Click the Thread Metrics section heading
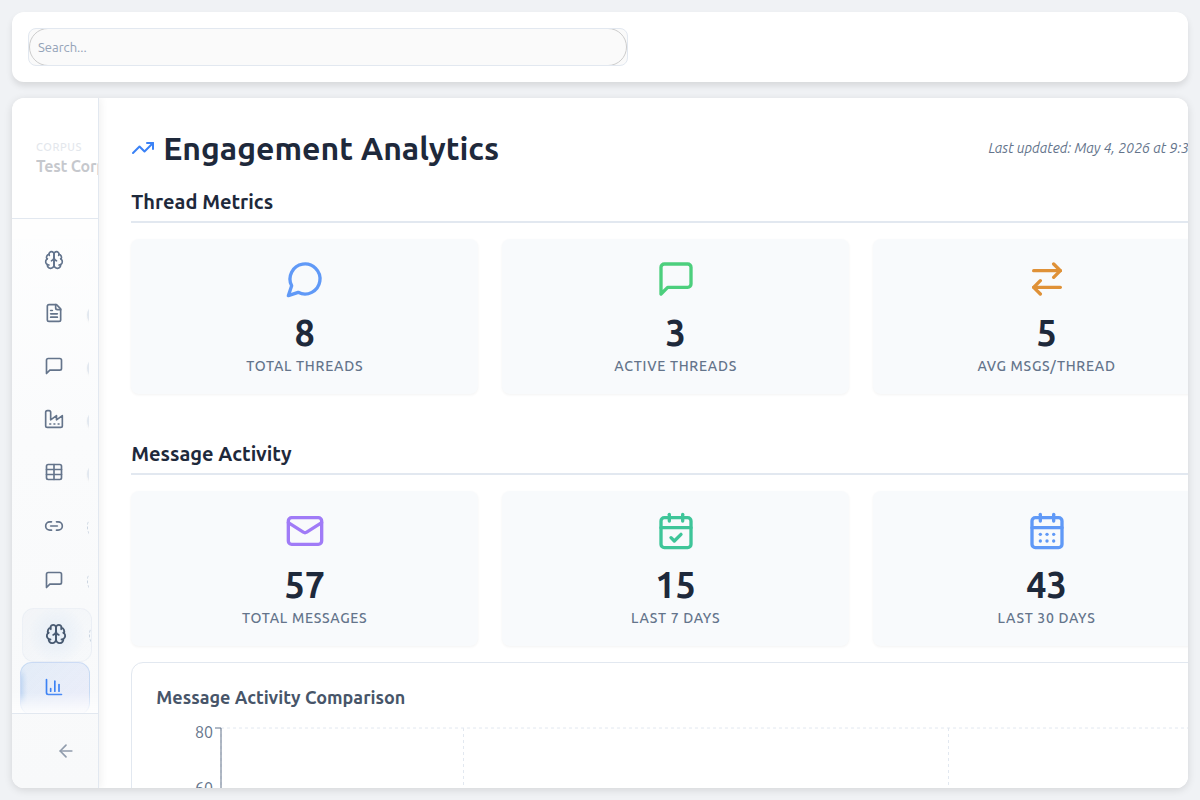This screenshot has width=1200, height=800. click(x=202, y=202)
